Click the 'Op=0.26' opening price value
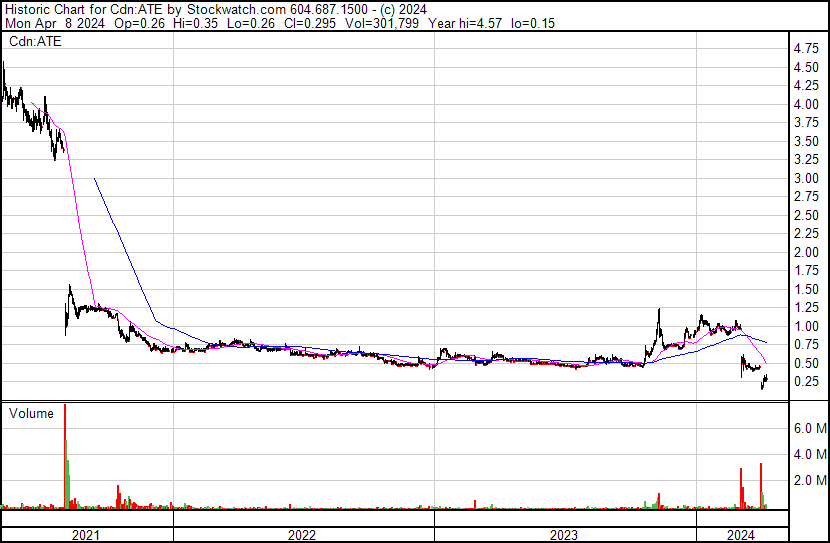Image resolution: width=830 pixels, height=543 pixels. pos(139,23)
